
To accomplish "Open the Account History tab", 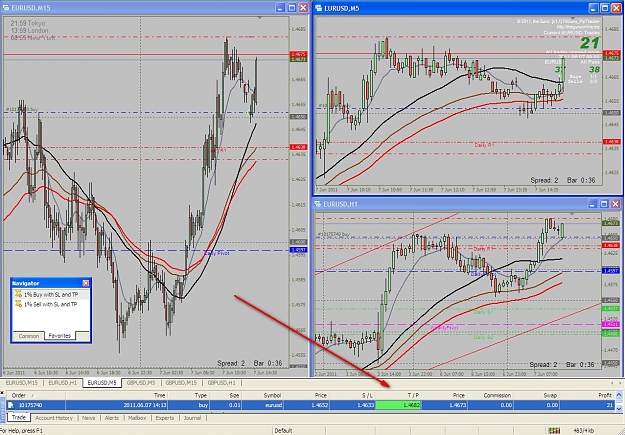I will (x=54, y=418).
